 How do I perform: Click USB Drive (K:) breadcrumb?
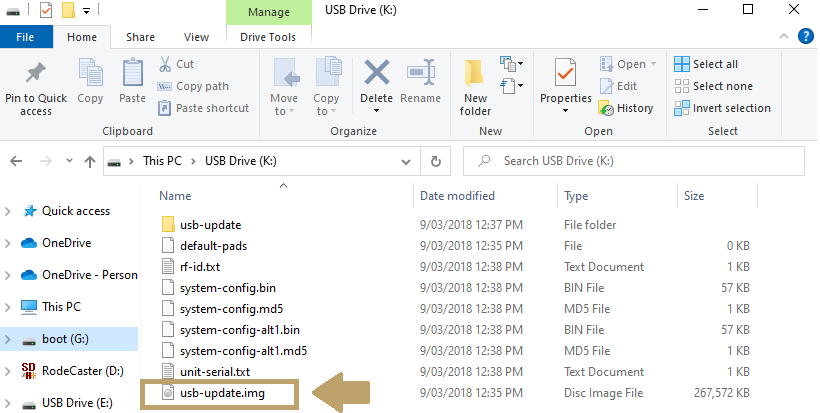coord(241,161)
